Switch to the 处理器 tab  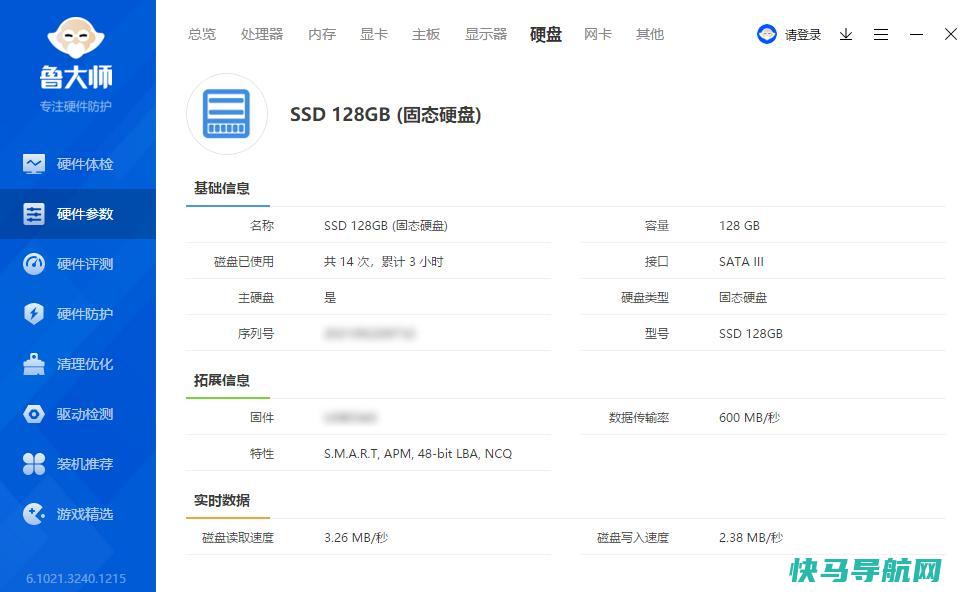click(262, 34)
